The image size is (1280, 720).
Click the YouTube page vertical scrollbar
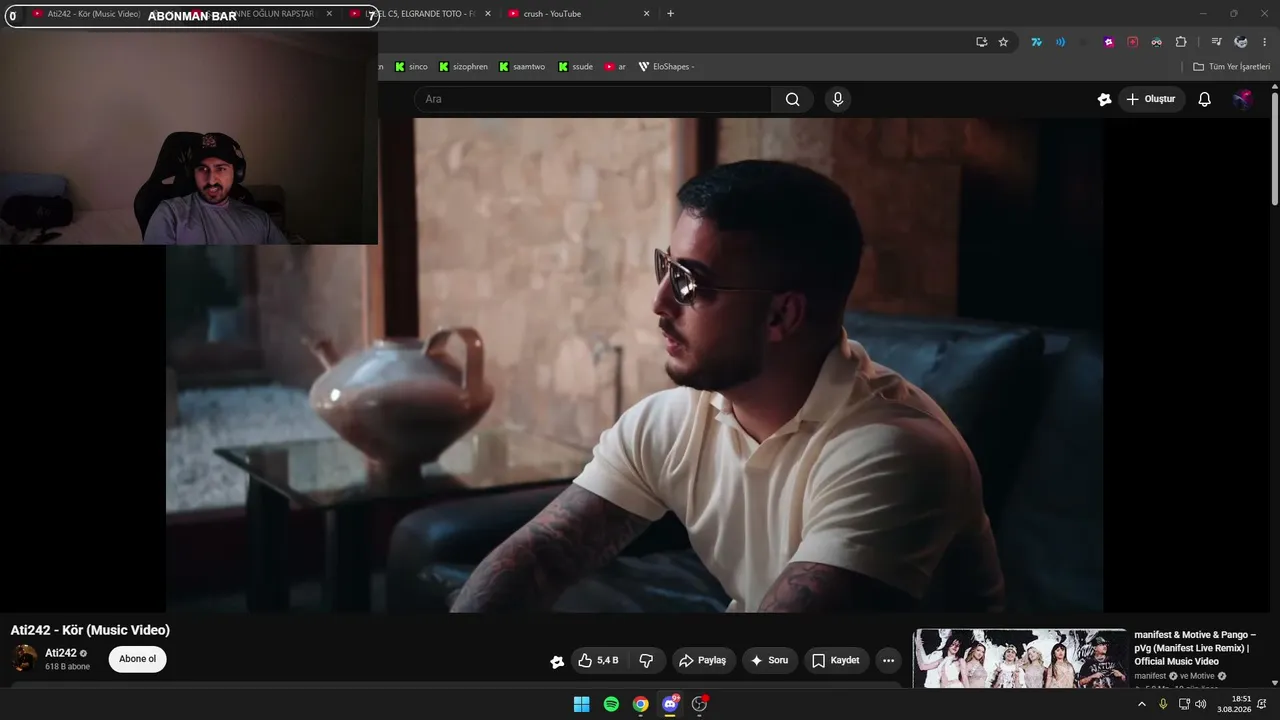(x=1274, y=150)
